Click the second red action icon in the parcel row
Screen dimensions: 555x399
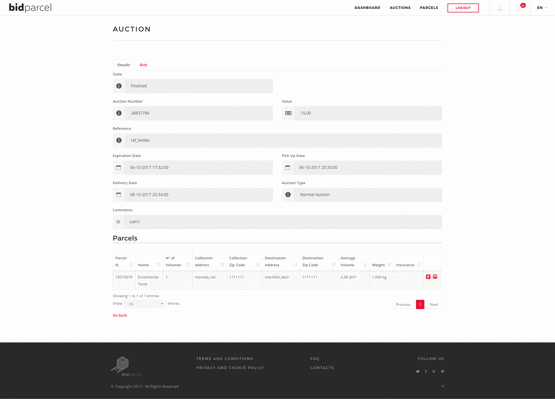(435, 277)
